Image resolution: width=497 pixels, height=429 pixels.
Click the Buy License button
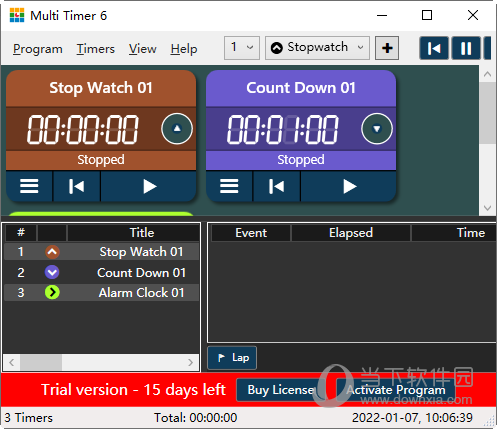281,390
